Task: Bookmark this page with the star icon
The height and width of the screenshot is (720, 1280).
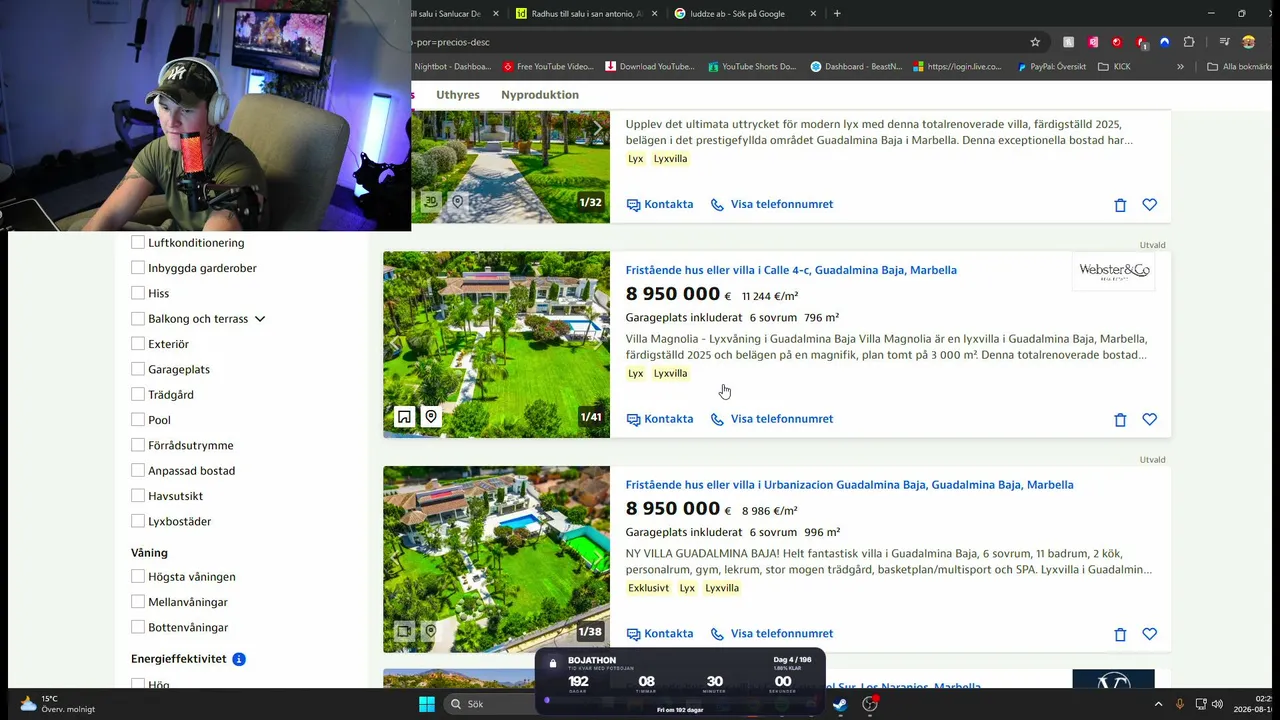Action: pos(1035,42)
